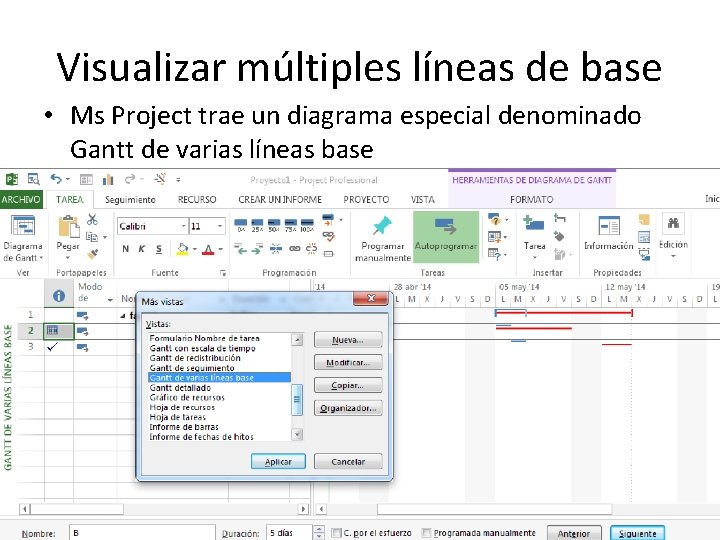The width and height of the screenshot is (720, 540).
Task: Click the Cut scissors icon
Action: click(92, 219)
